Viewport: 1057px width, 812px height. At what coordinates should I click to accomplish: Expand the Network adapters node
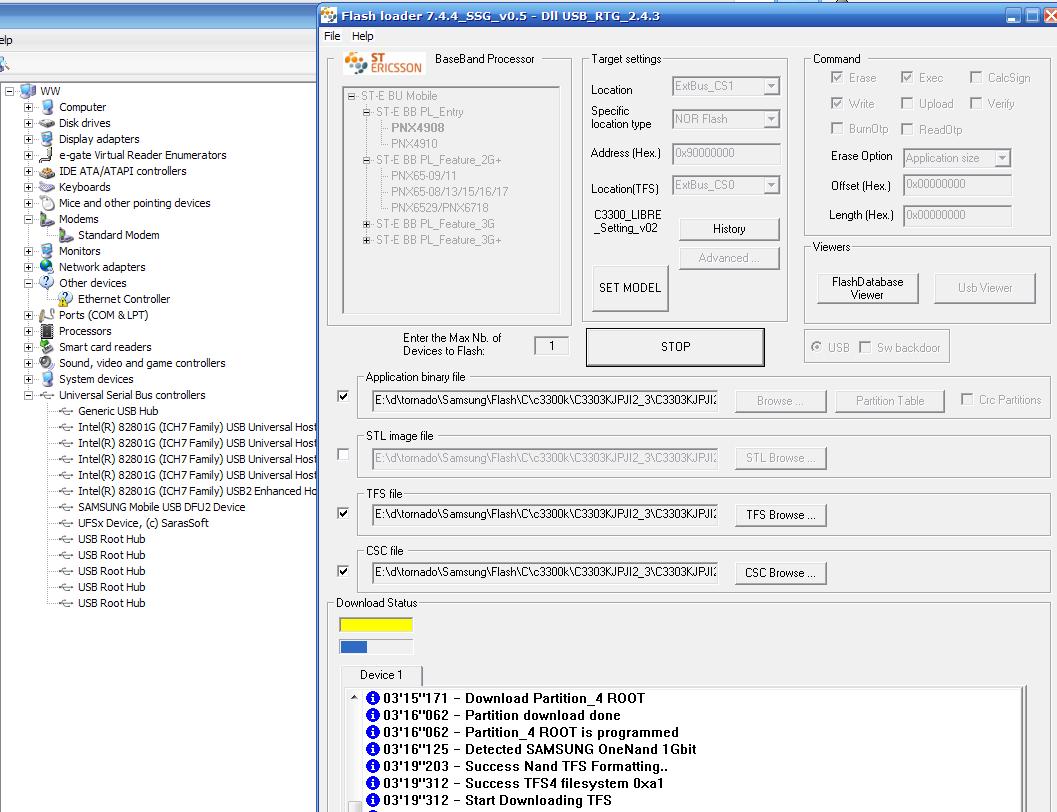point(28,267)
